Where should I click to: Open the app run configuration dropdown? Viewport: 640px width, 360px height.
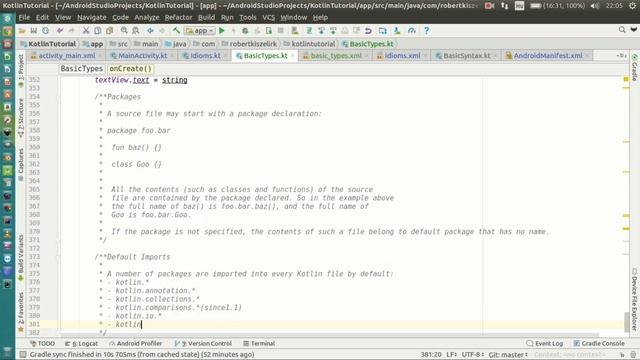[x=199, y=31]
